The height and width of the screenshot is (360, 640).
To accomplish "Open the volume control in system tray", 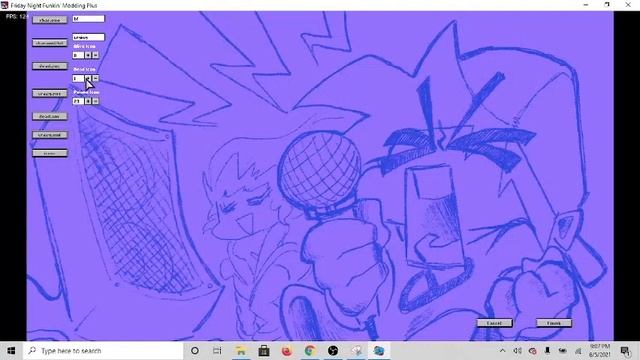I will [x=517, y=351].
